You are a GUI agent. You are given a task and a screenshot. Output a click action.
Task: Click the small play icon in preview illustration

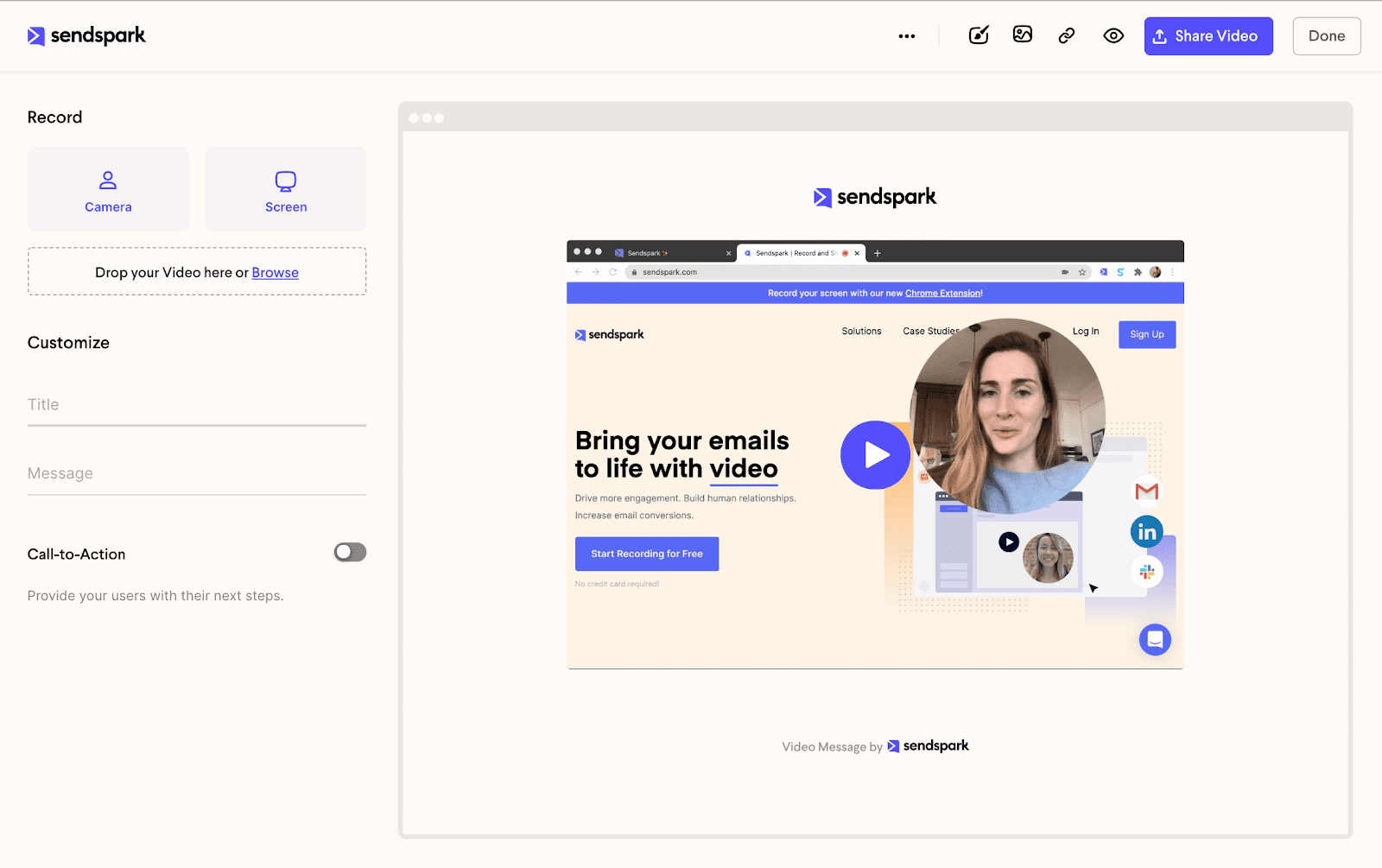coord(1009,542)
